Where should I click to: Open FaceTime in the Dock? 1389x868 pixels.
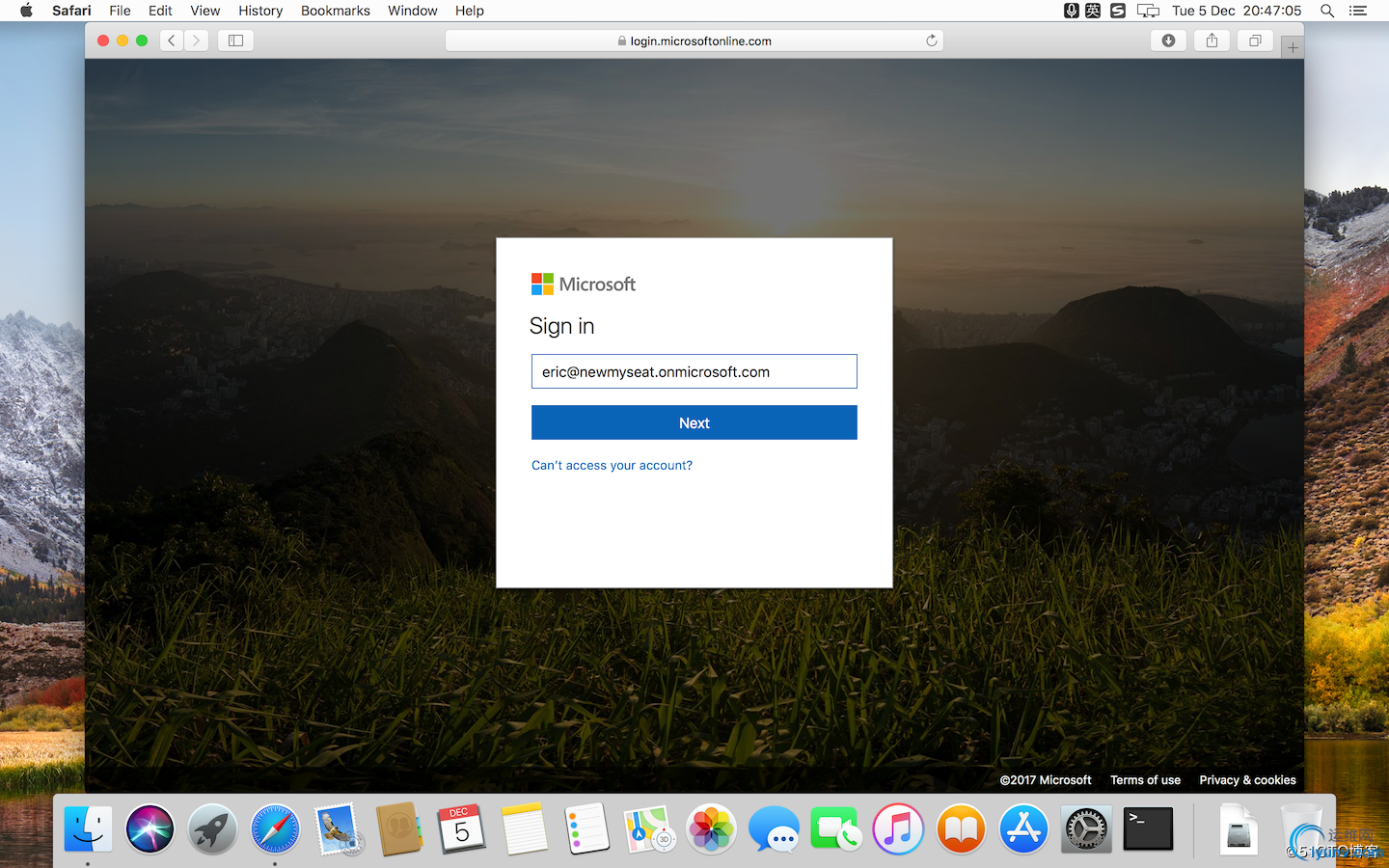coord(836,829)
